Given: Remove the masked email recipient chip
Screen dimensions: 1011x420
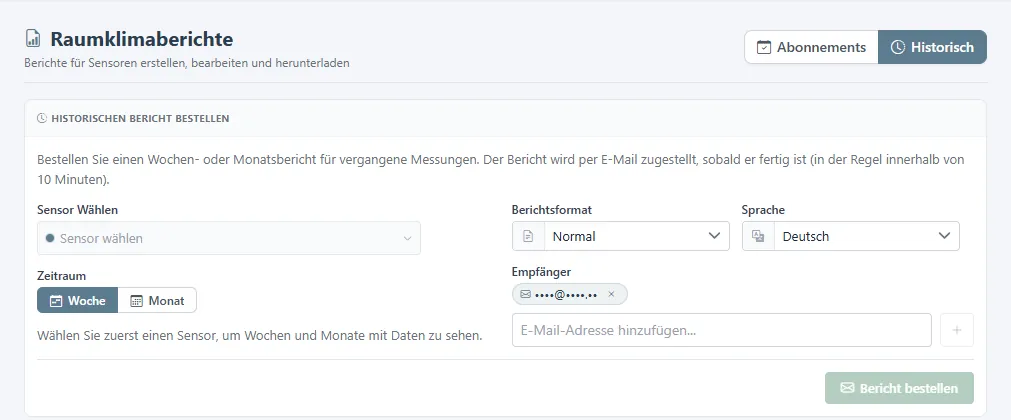Looking at the screenshot, I should tap(611, 294).
